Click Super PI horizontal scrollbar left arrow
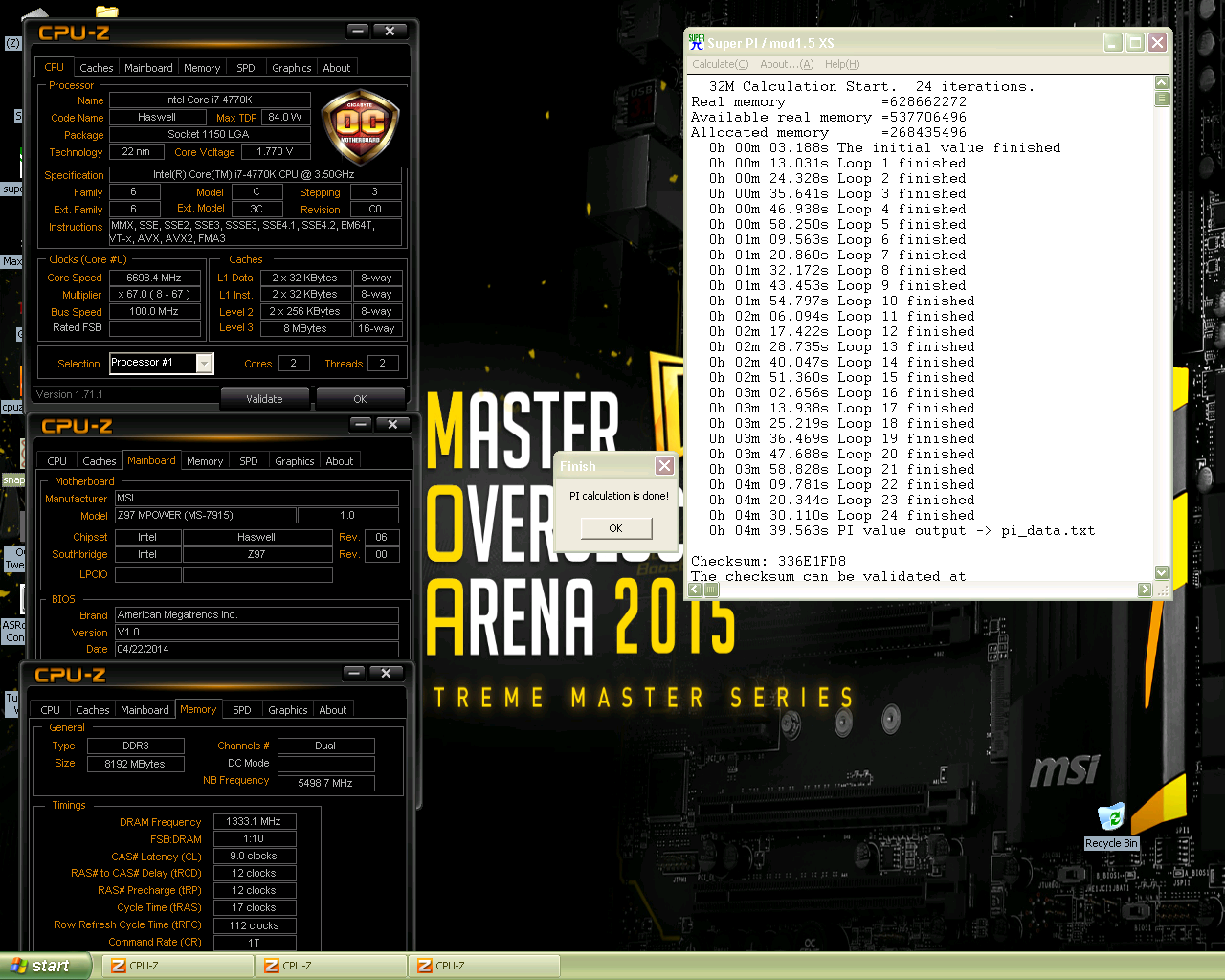1225x980 pixels. (x=695, y=590)
